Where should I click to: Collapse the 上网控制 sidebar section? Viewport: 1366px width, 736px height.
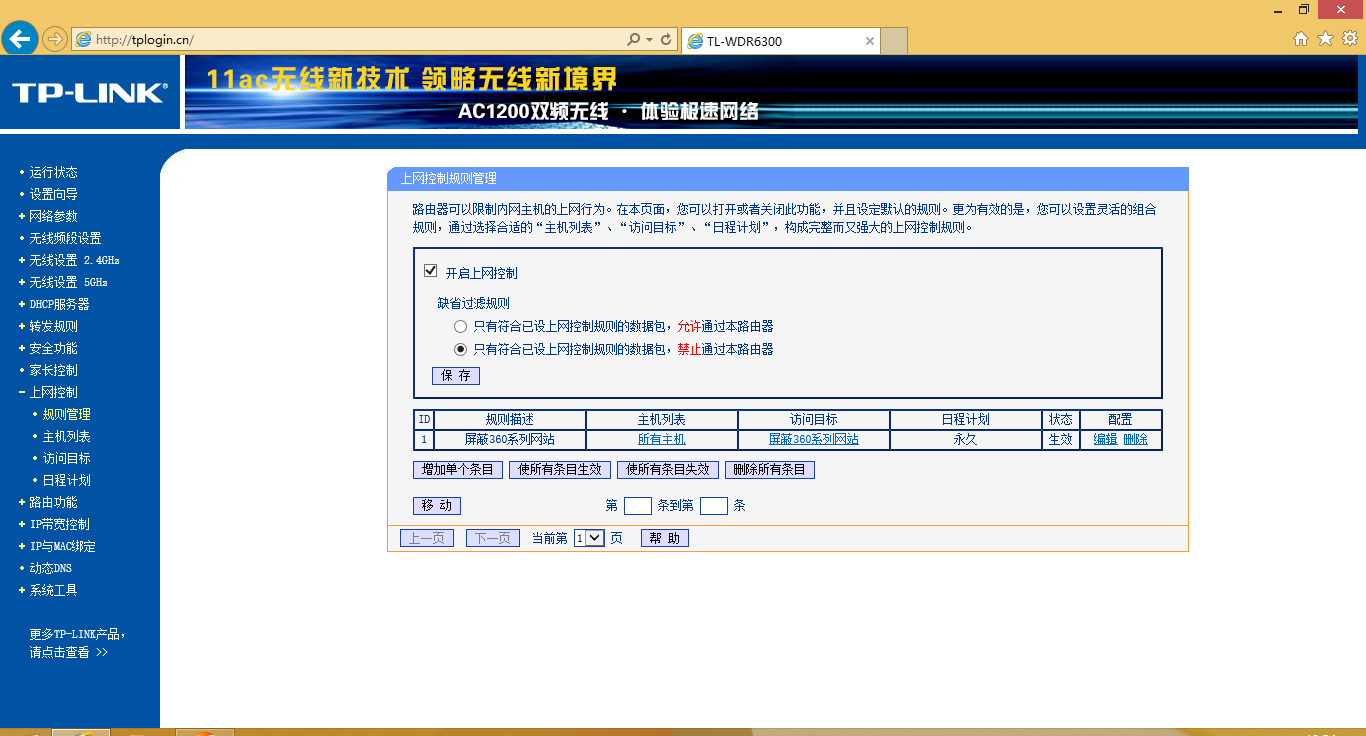(53, 392)
